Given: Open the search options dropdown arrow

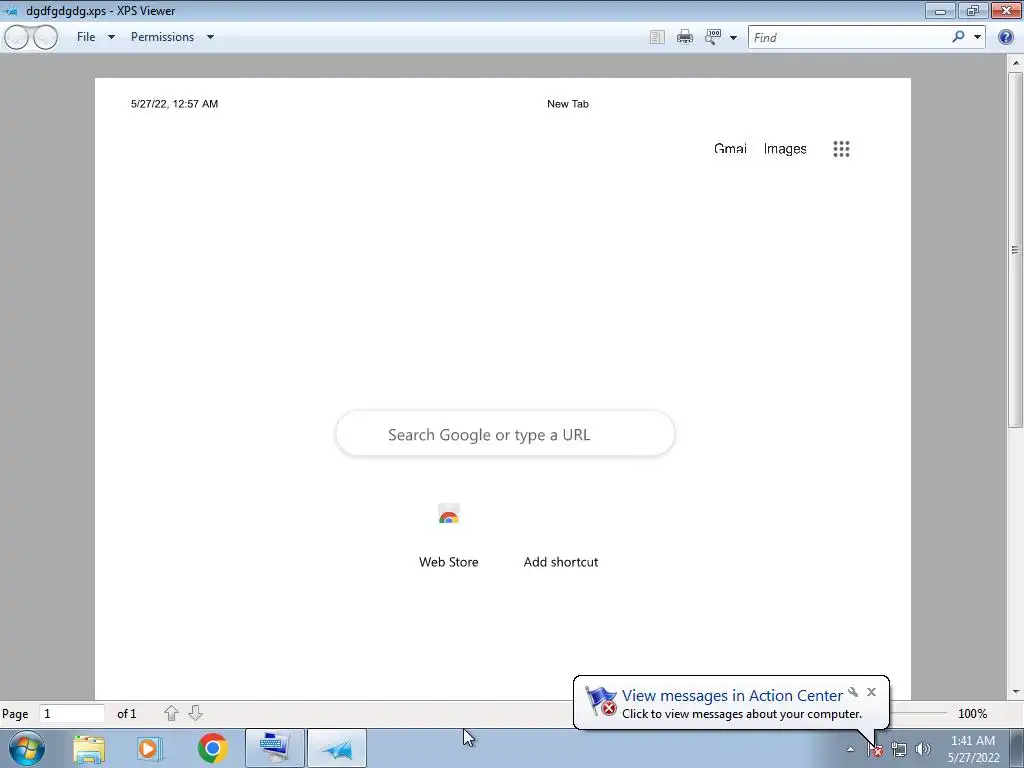Looking at the screenshot, I should 977,37.
